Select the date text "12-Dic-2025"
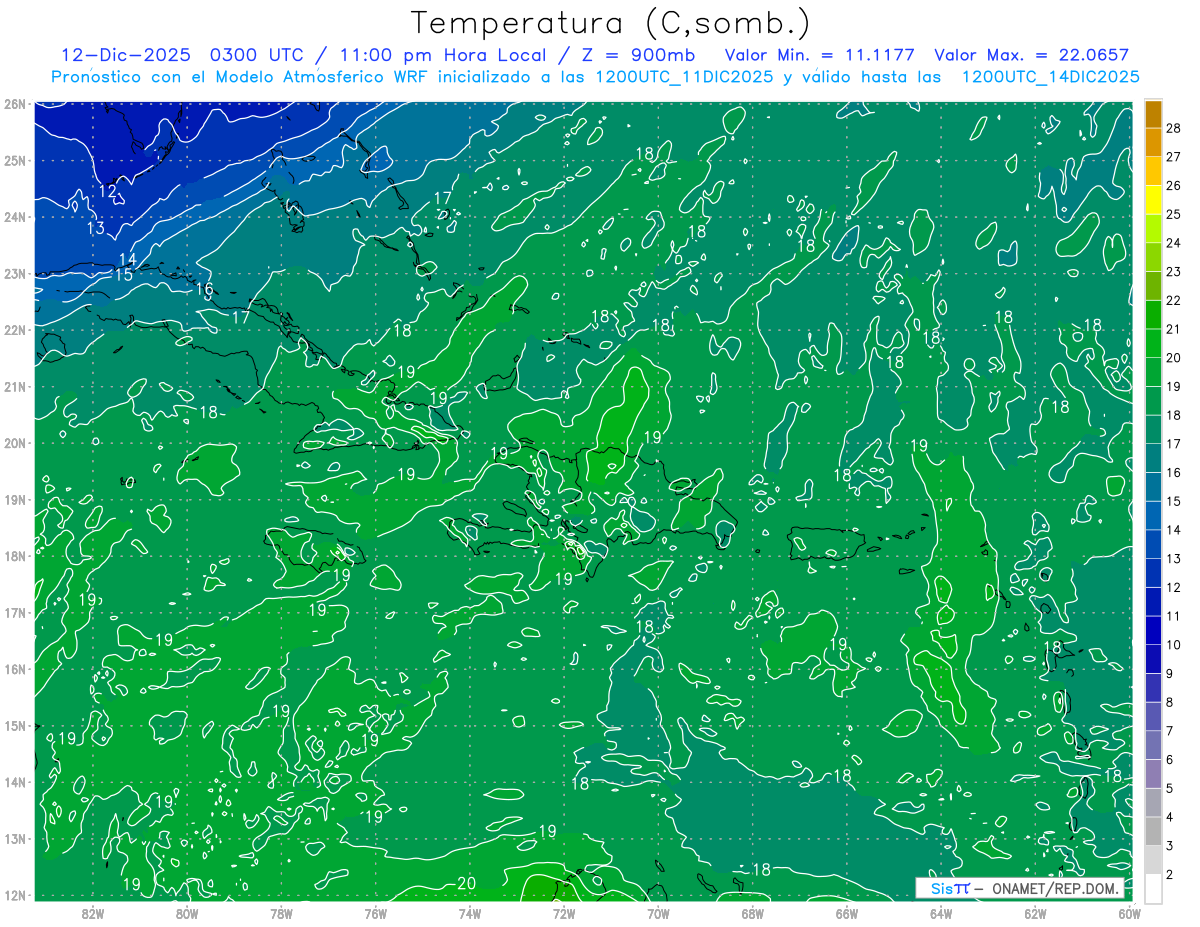The image size is (1200, 927). point(127,55)
